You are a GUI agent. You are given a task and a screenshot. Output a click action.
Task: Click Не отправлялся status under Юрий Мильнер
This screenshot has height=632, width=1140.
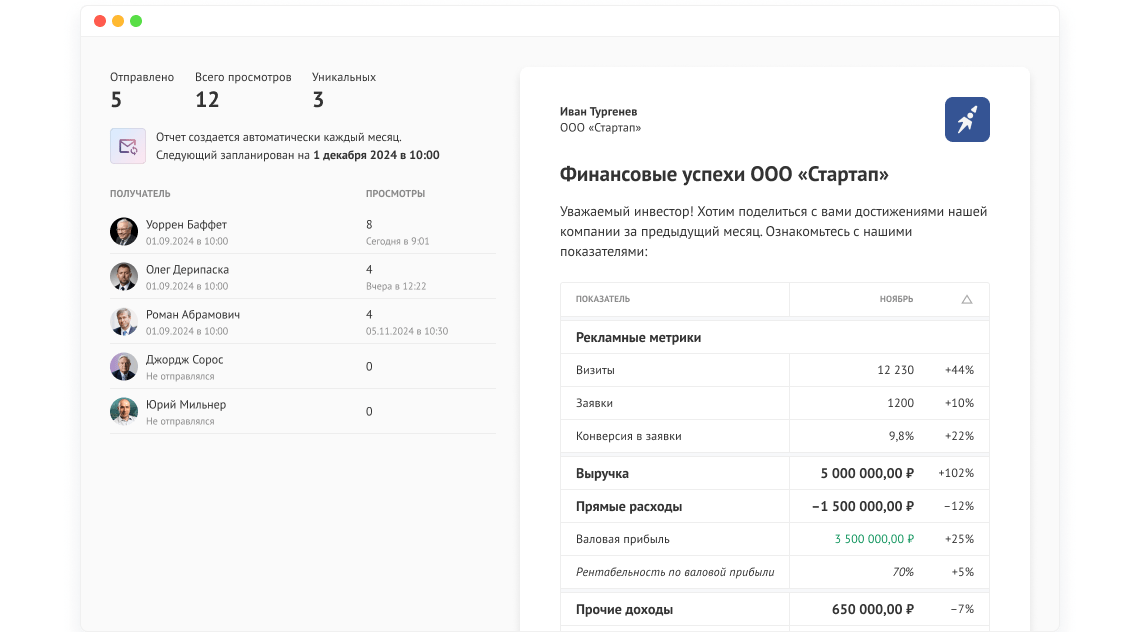[180, 422]
